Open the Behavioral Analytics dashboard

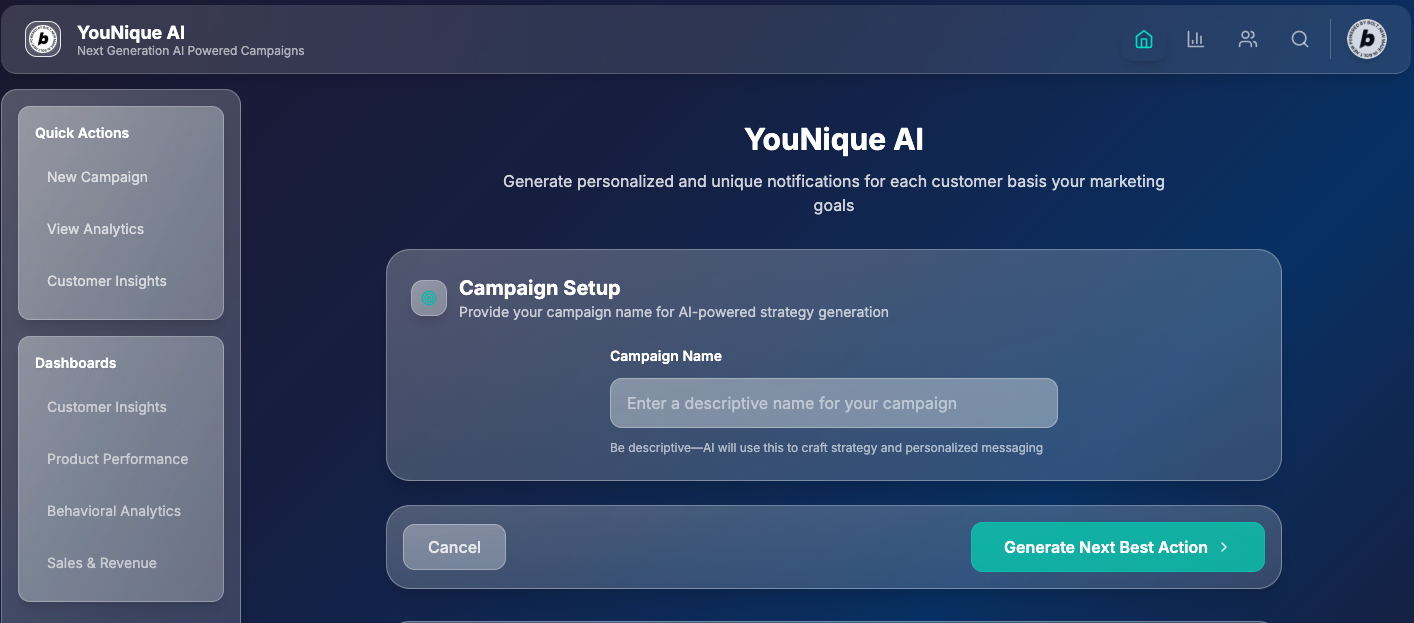pyautogui.click(x=114, y=511)
